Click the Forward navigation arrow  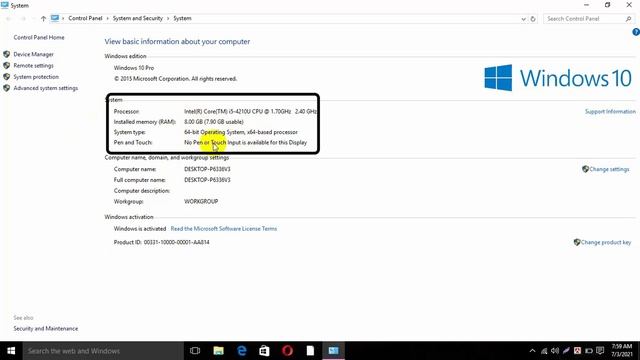(x=23, y=18)
